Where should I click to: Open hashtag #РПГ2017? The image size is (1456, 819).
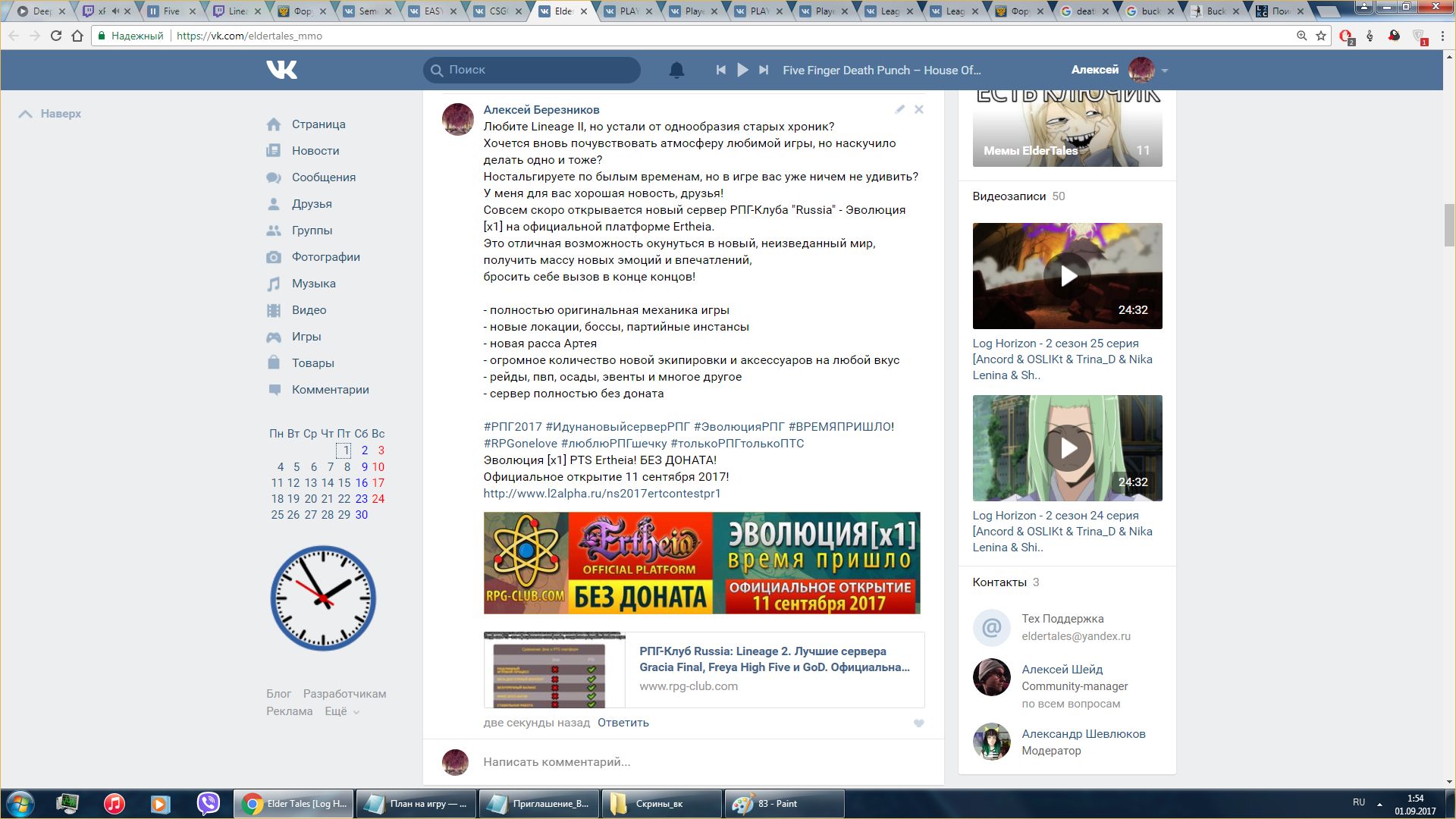(513, 427)
